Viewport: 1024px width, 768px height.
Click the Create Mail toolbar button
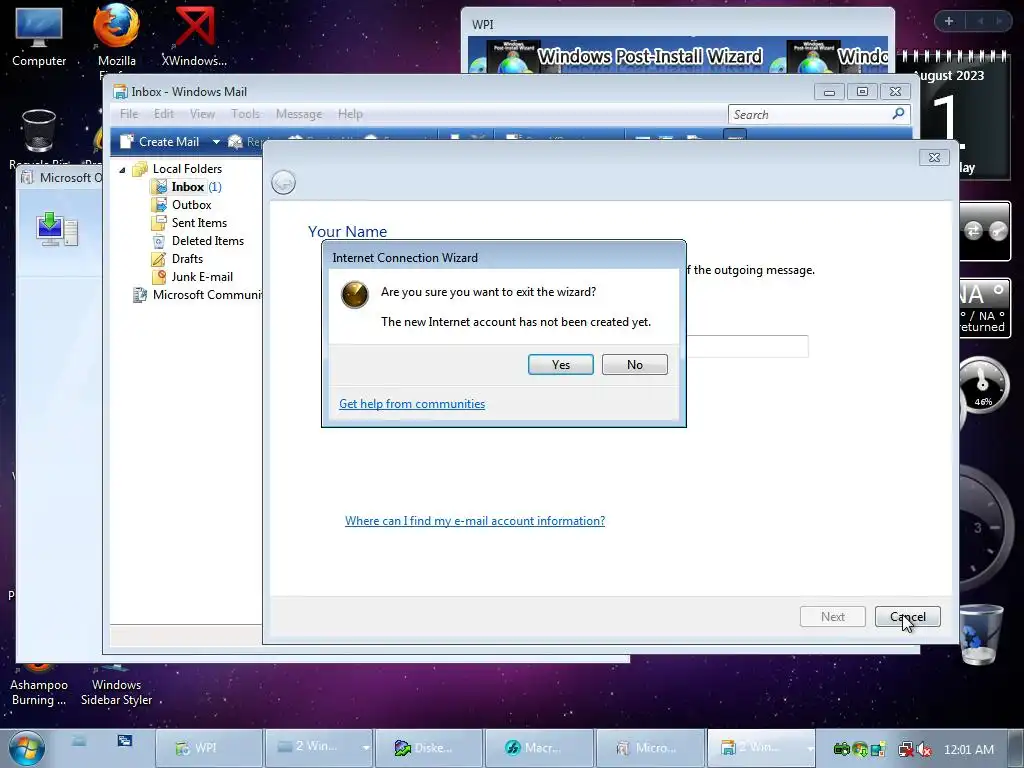(x=160, y=142)
